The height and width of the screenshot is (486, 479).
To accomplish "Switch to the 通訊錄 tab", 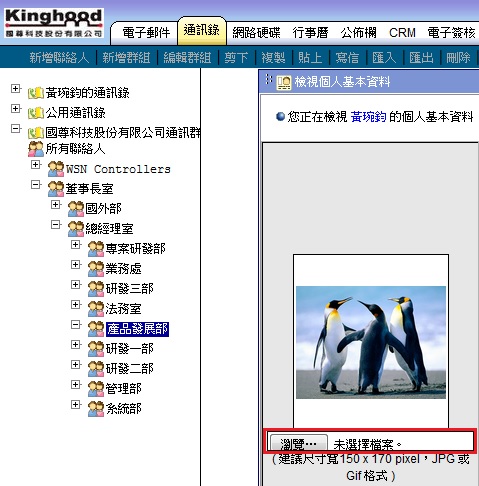I will [202, 30].
